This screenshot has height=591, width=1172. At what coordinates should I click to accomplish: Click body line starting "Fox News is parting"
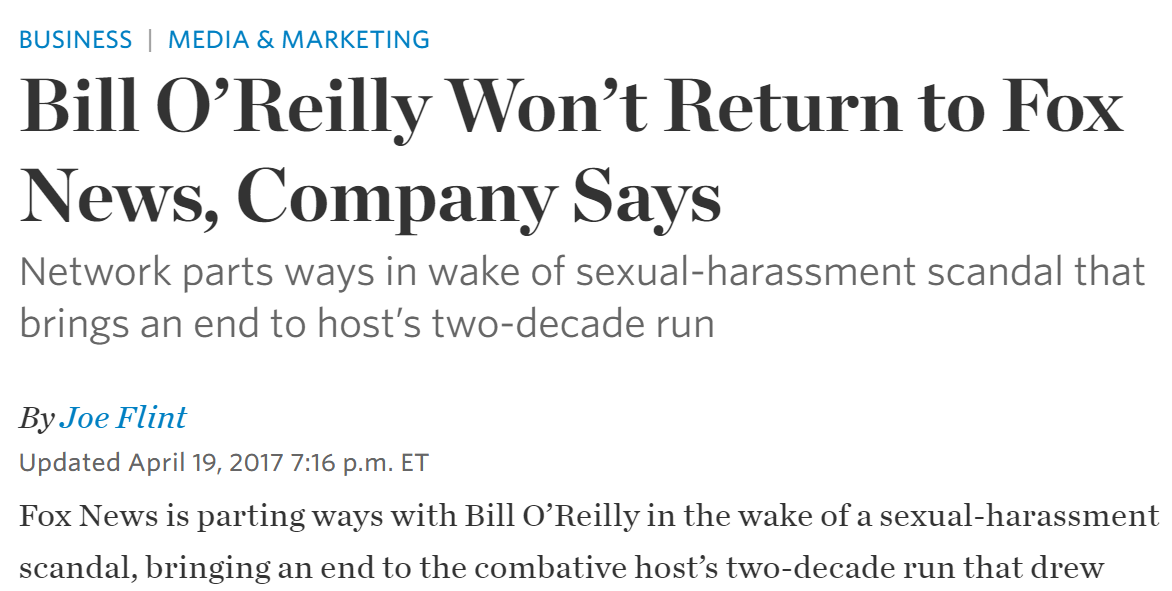(x=589, y=516)
